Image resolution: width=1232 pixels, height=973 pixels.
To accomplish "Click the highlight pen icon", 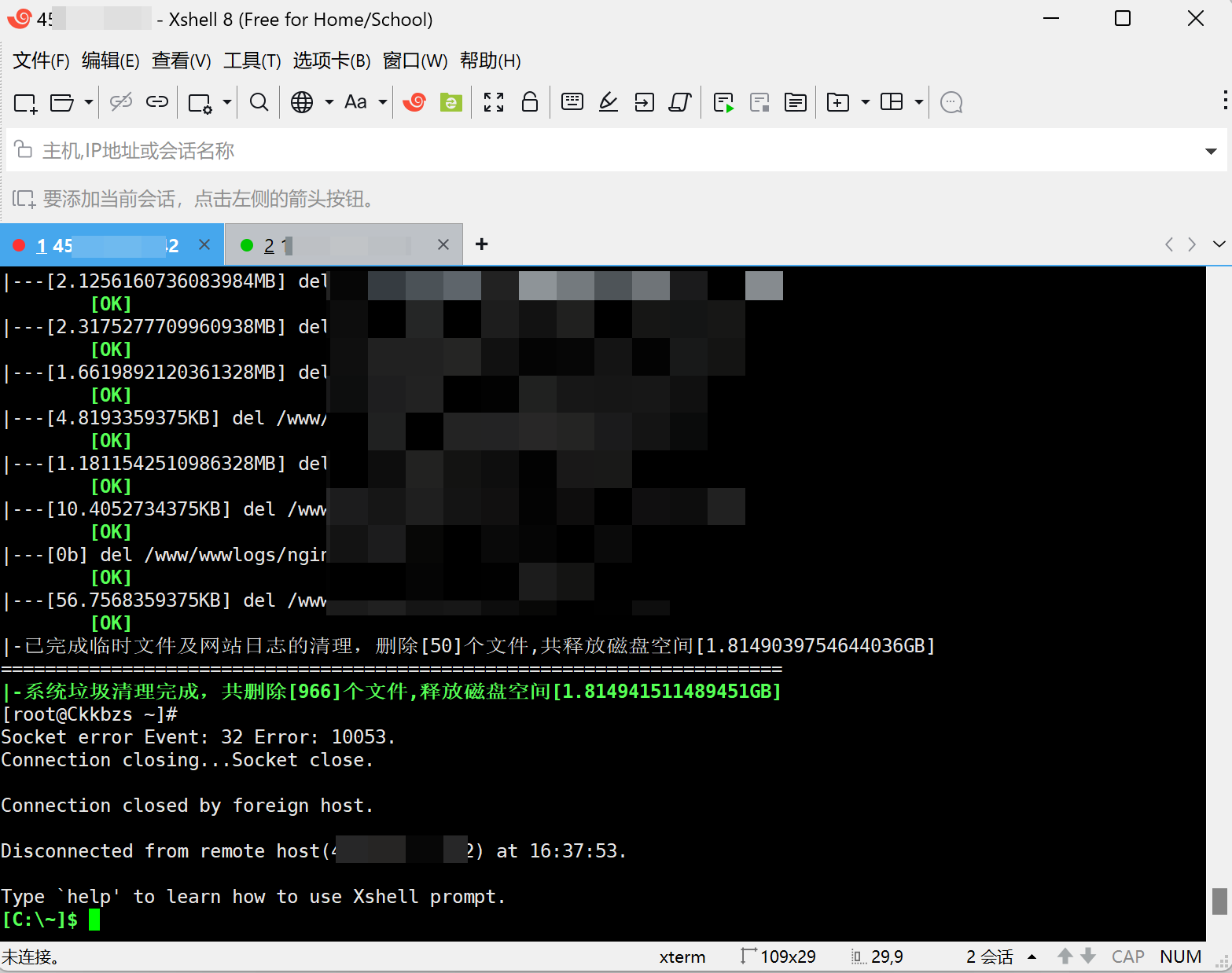I will point(608,102).
